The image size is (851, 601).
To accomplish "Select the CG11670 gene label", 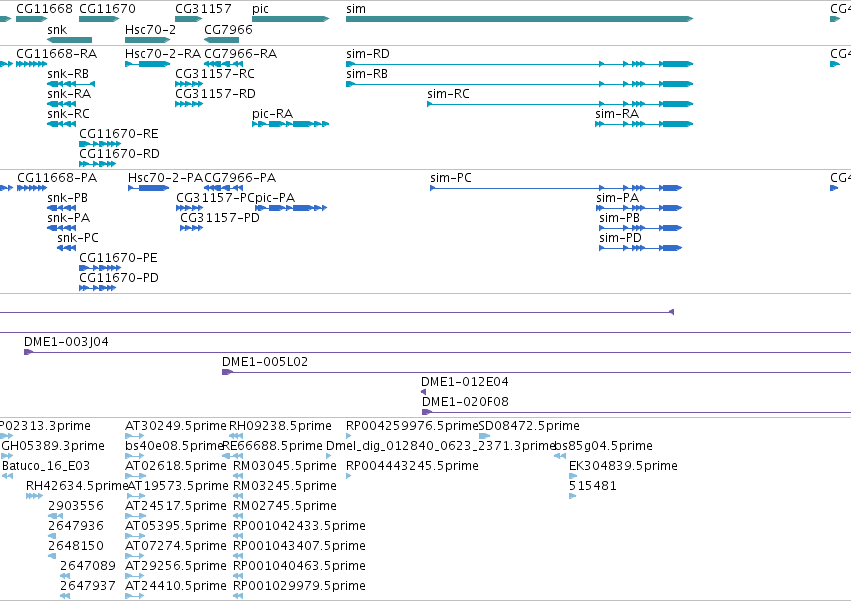I will (107, 9).
